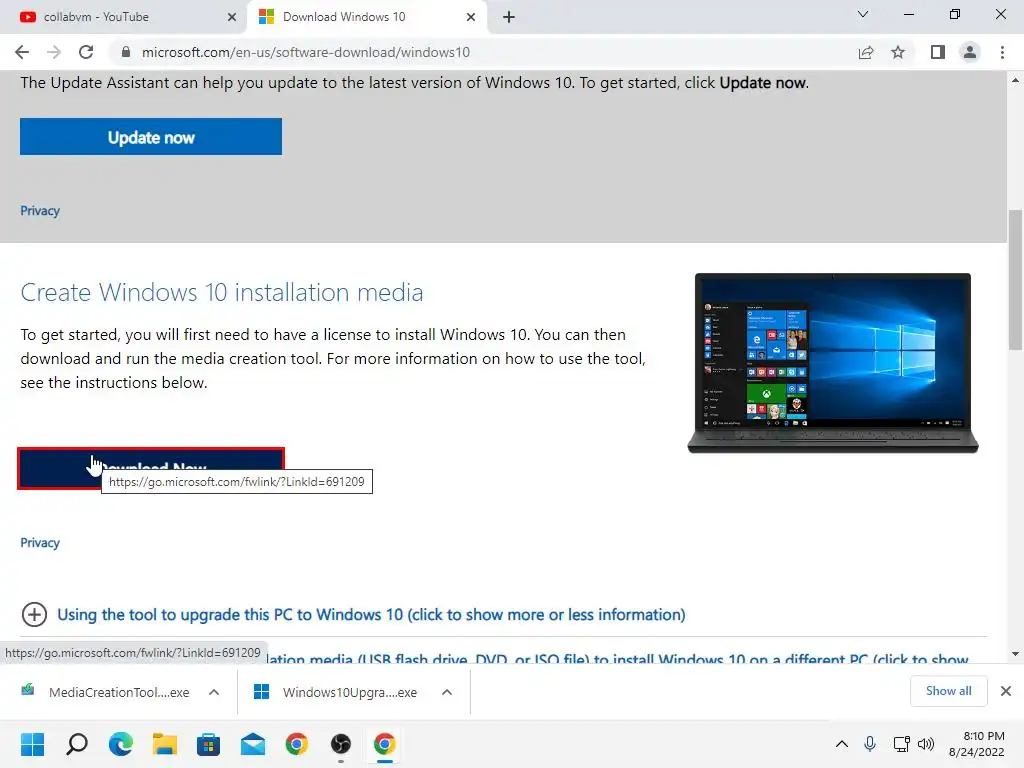Open active Chrome taskbar icon
Image resolution: width=1024 pixels, height=768 pixels.
[x=385, y=744]
